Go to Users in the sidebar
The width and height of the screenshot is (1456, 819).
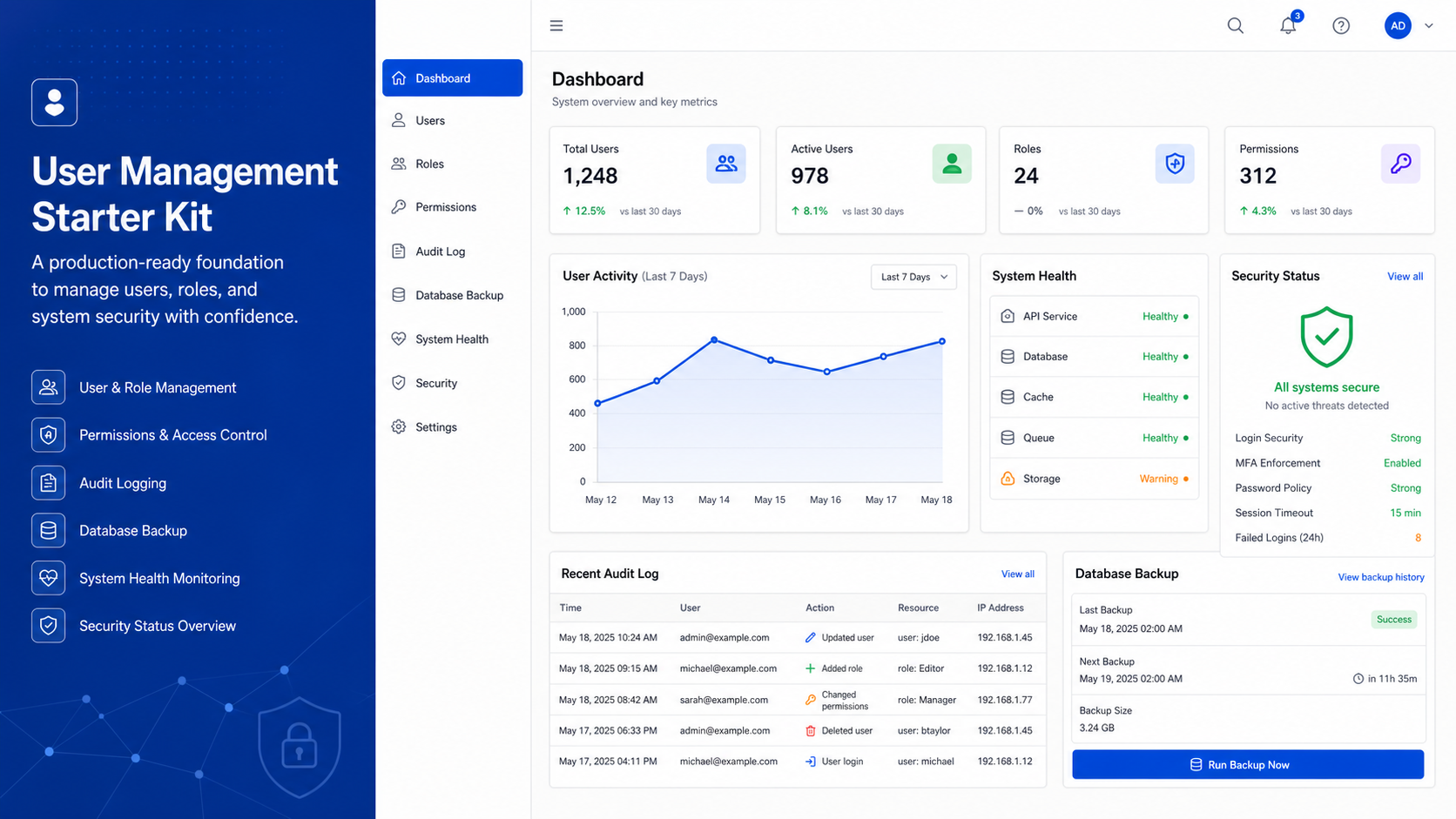(452, 121)
